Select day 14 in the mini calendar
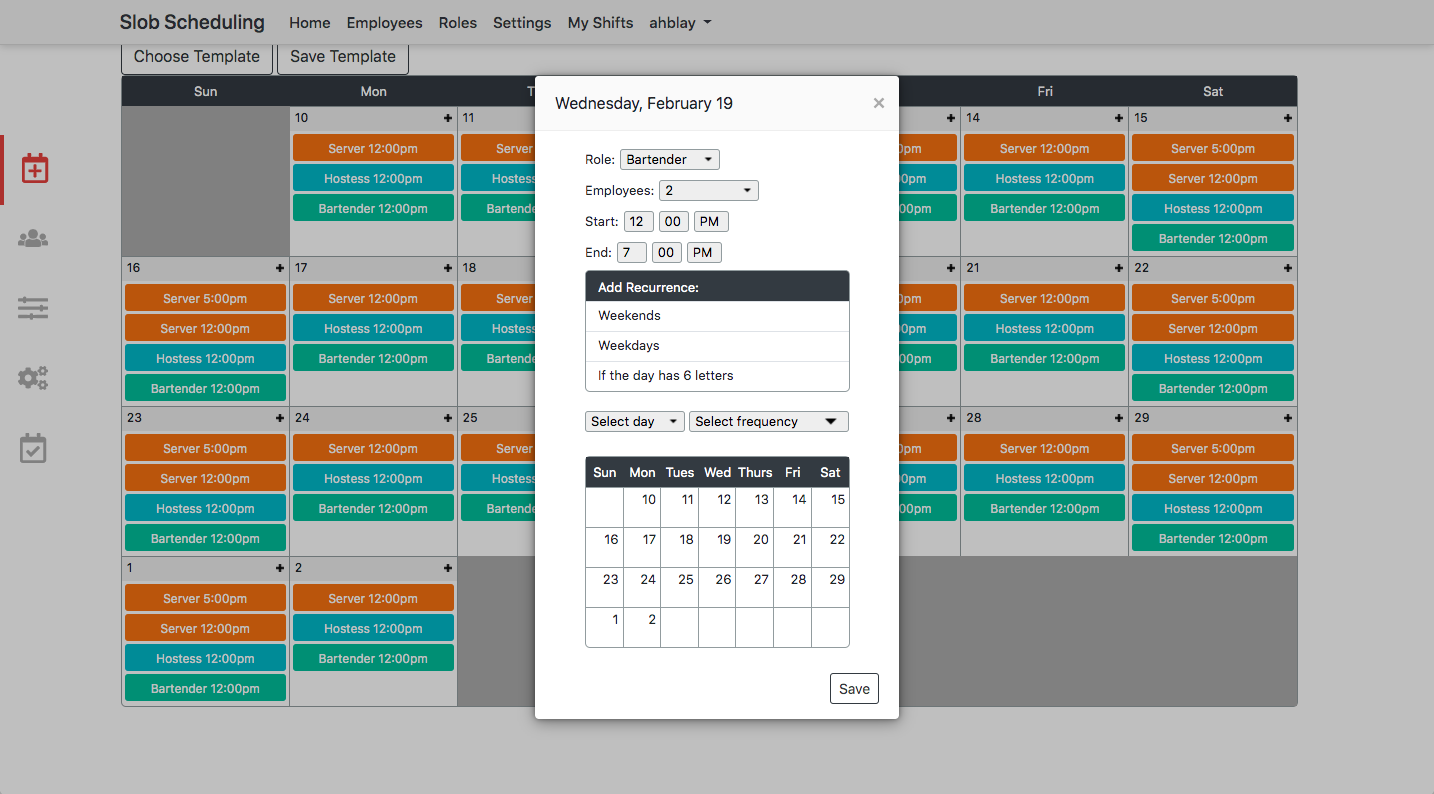 792,508
